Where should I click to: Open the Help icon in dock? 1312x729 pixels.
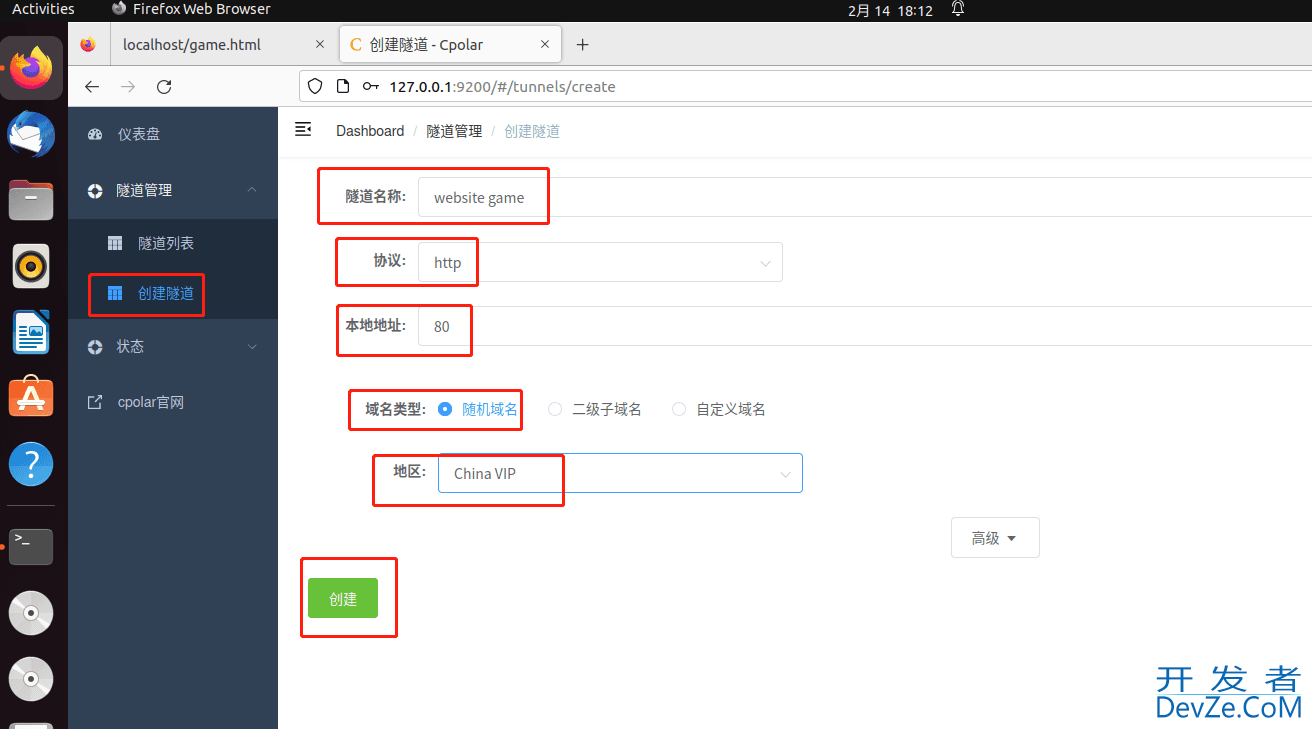32,464
